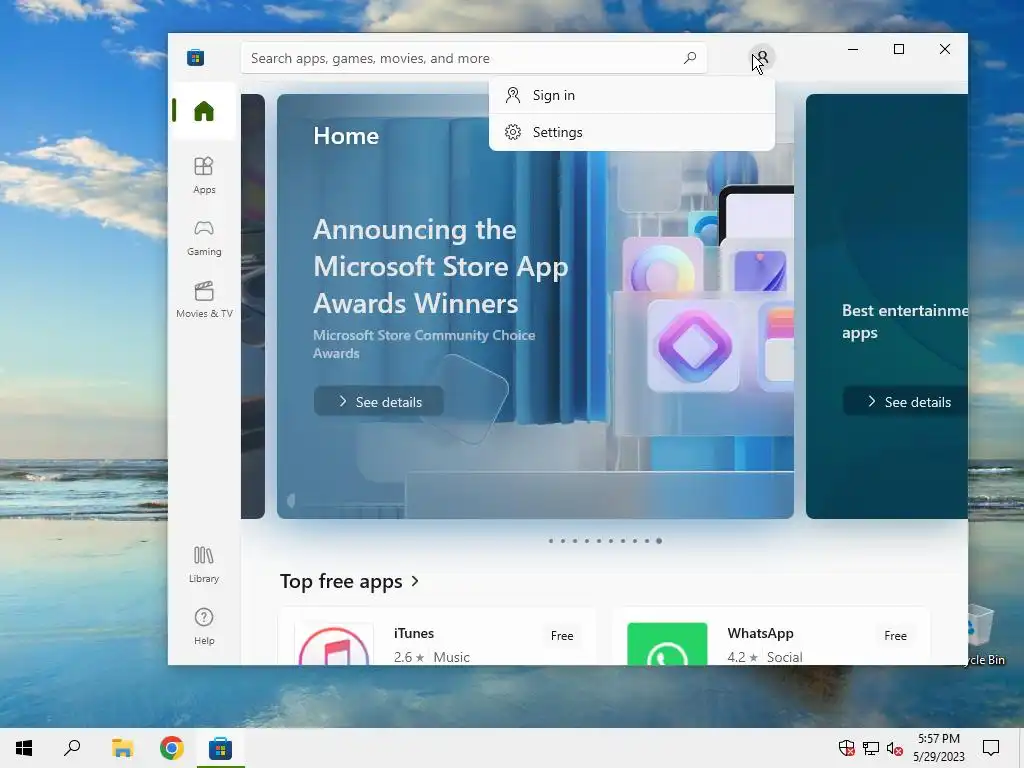Open the Help section
Screen dimensions: 1024x768
pos(204,626)
